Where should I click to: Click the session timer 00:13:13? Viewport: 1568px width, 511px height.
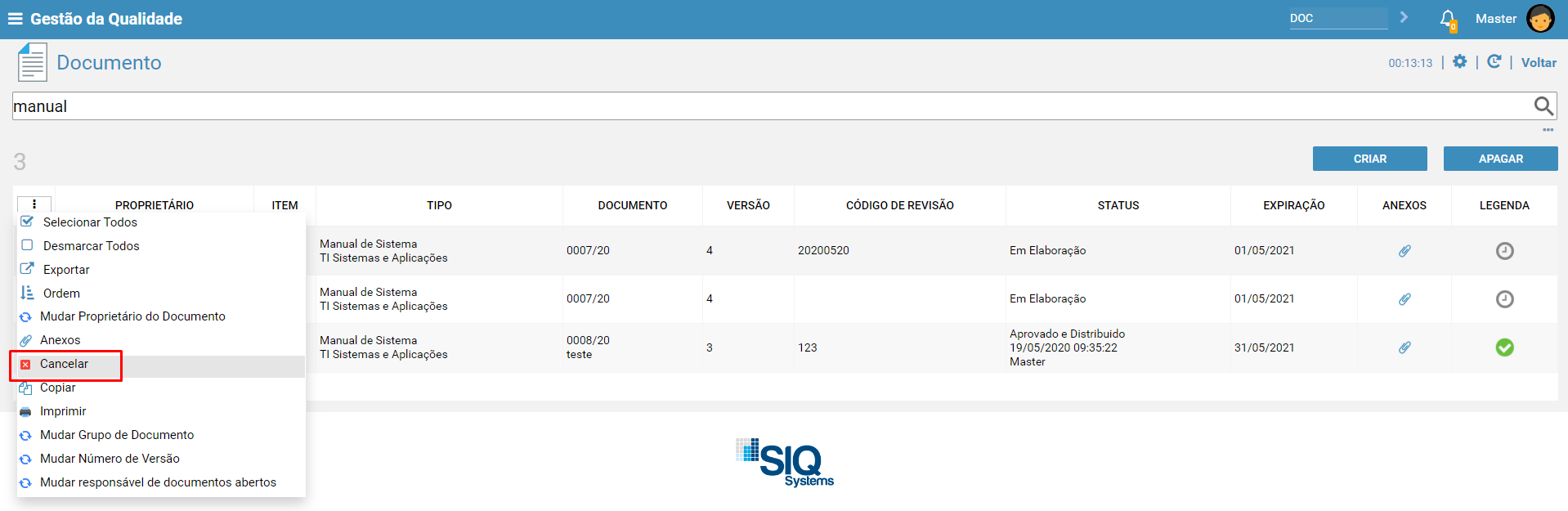click(x=1410, y=63)
